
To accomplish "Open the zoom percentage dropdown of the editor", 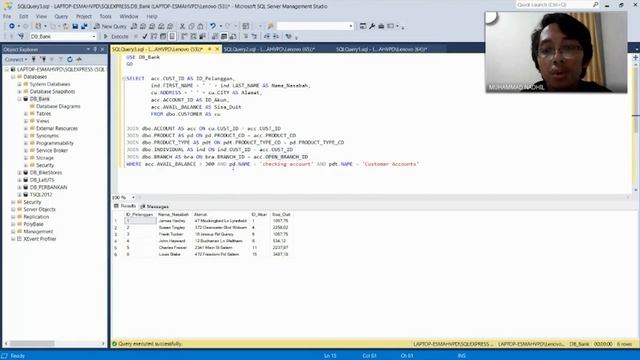I will pyautogui.click(x=133, y=198).
